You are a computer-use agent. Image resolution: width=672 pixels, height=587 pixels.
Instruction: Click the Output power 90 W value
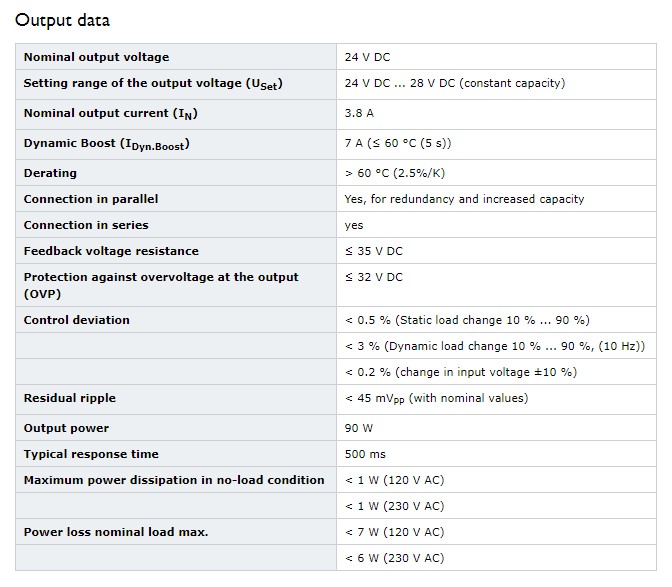[x=359, y=428]
